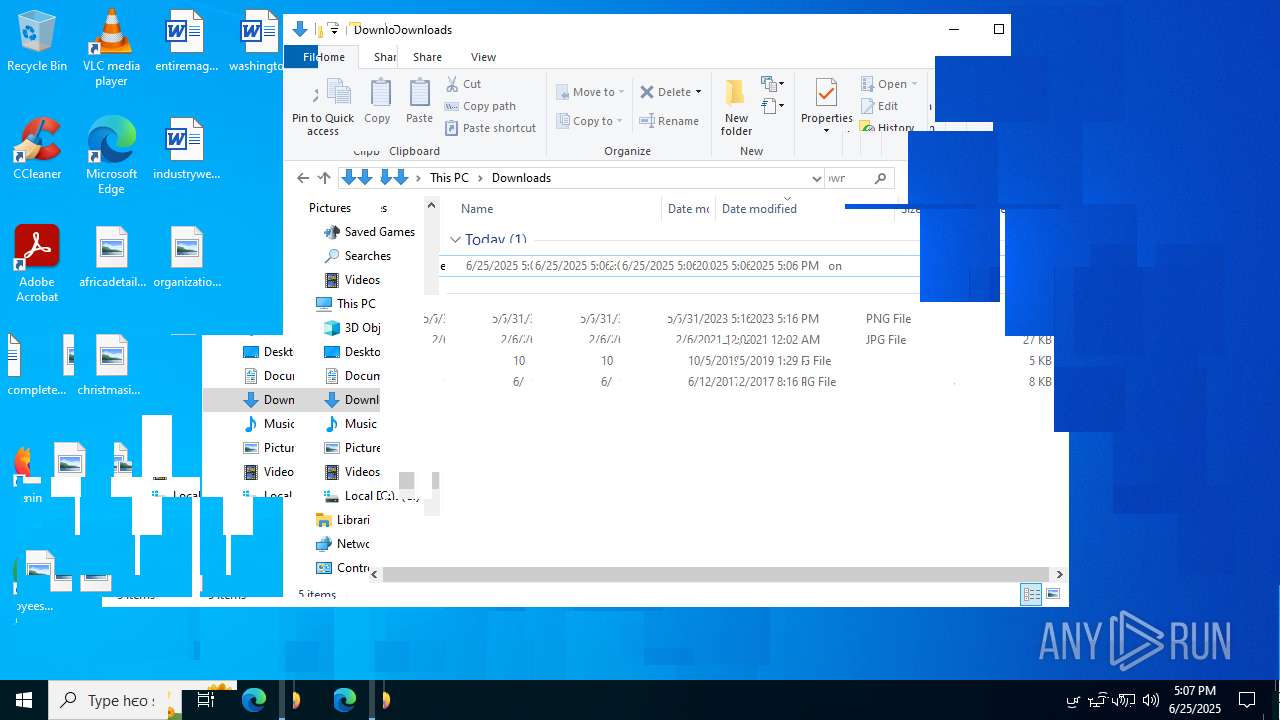1280x720 pixels.
Task: Sort by the Date modified column header
Action: [759, 209]
